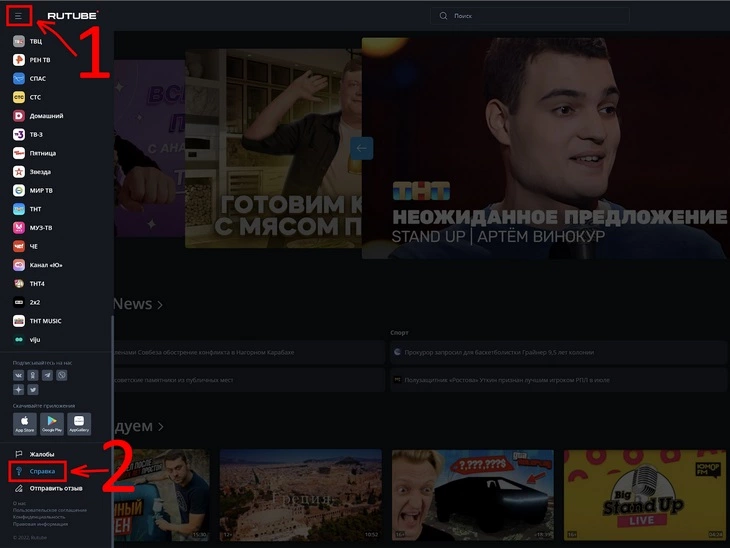
Task: Open the О нас link
Action: 20,503
